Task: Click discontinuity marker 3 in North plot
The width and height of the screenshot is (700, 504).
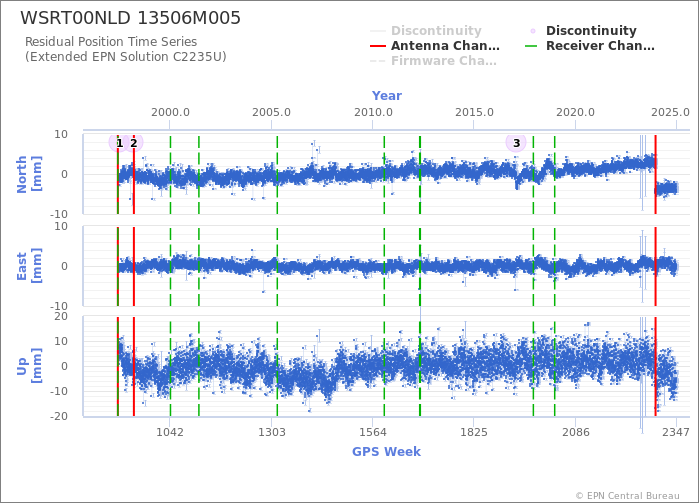Action: pyautogui.click(x=516, y=143)
